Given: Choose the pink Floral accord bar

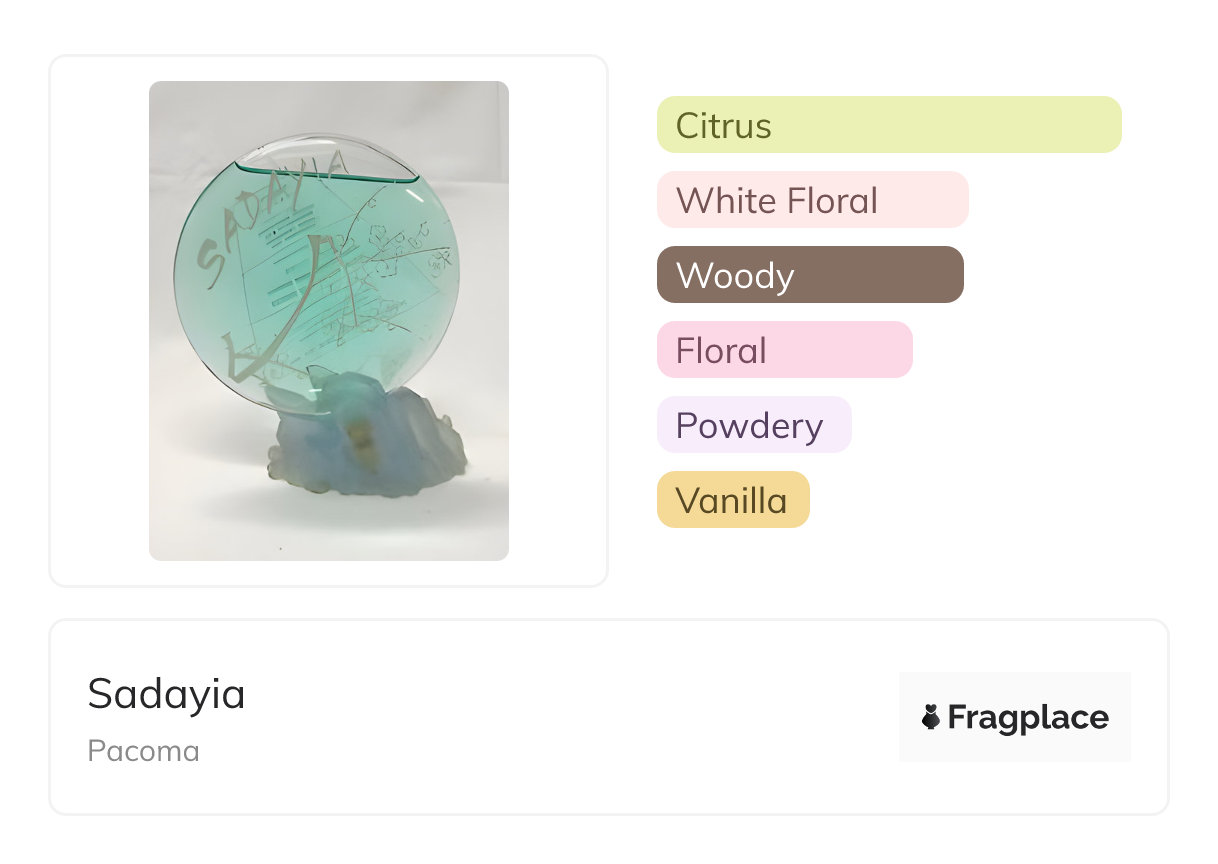Looking at the screenshot, I should coord(784,350).
